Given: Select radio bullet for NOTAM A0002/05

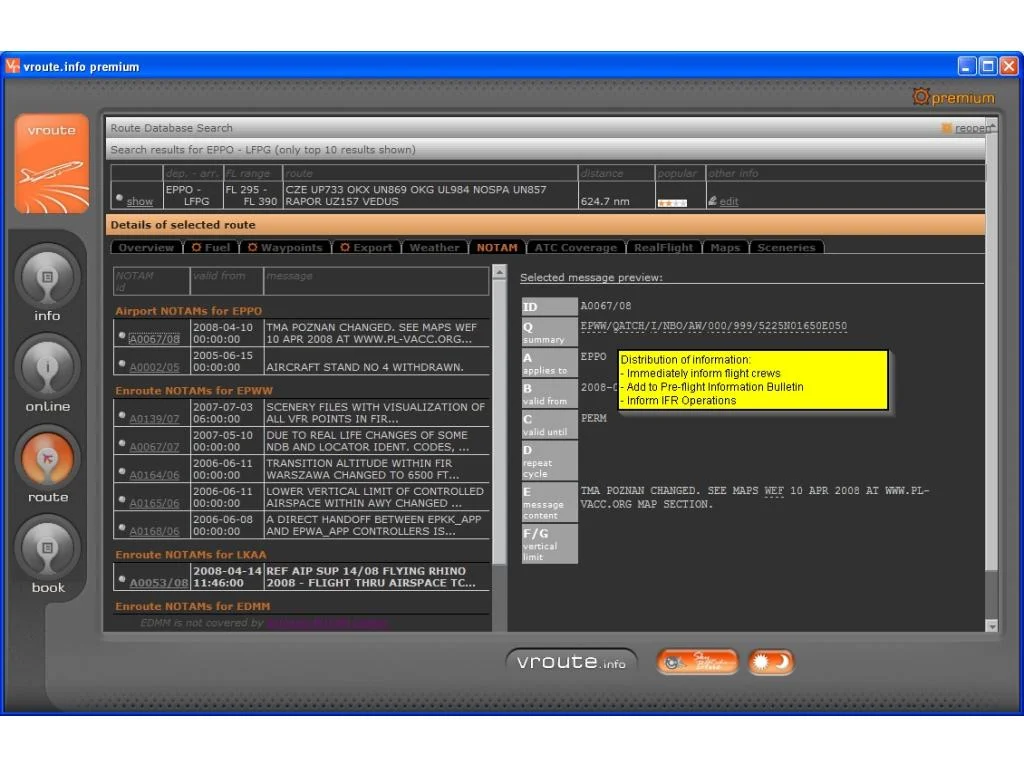Looking at the screenshot, I should [x=121, y=363].
